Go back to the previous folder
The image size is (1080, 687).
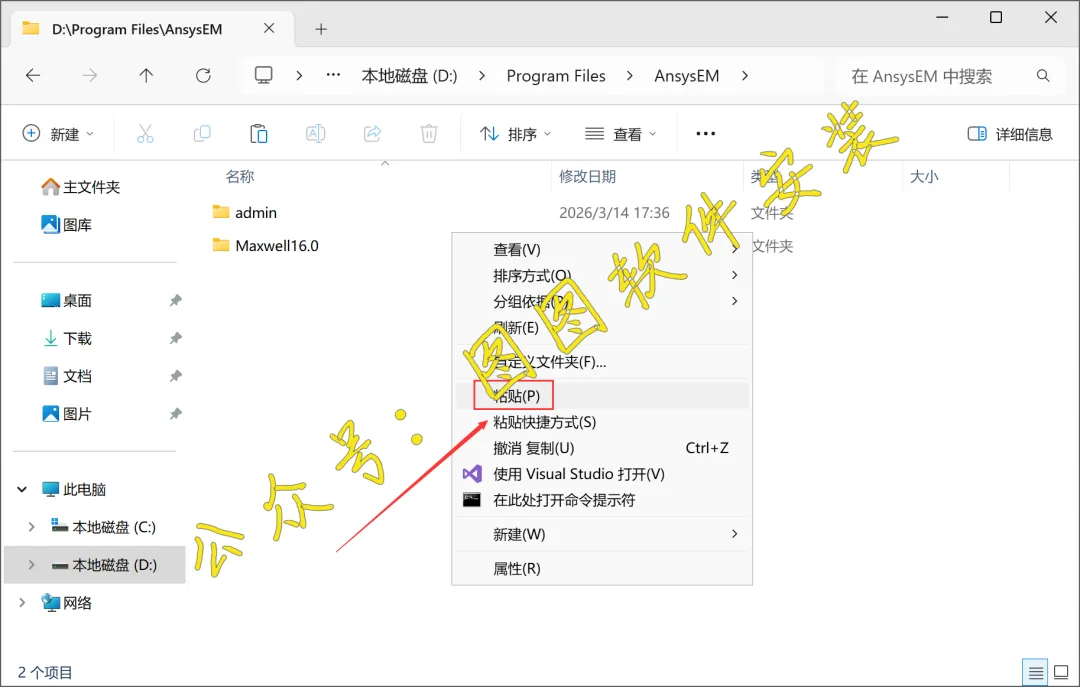click(33, 76)
